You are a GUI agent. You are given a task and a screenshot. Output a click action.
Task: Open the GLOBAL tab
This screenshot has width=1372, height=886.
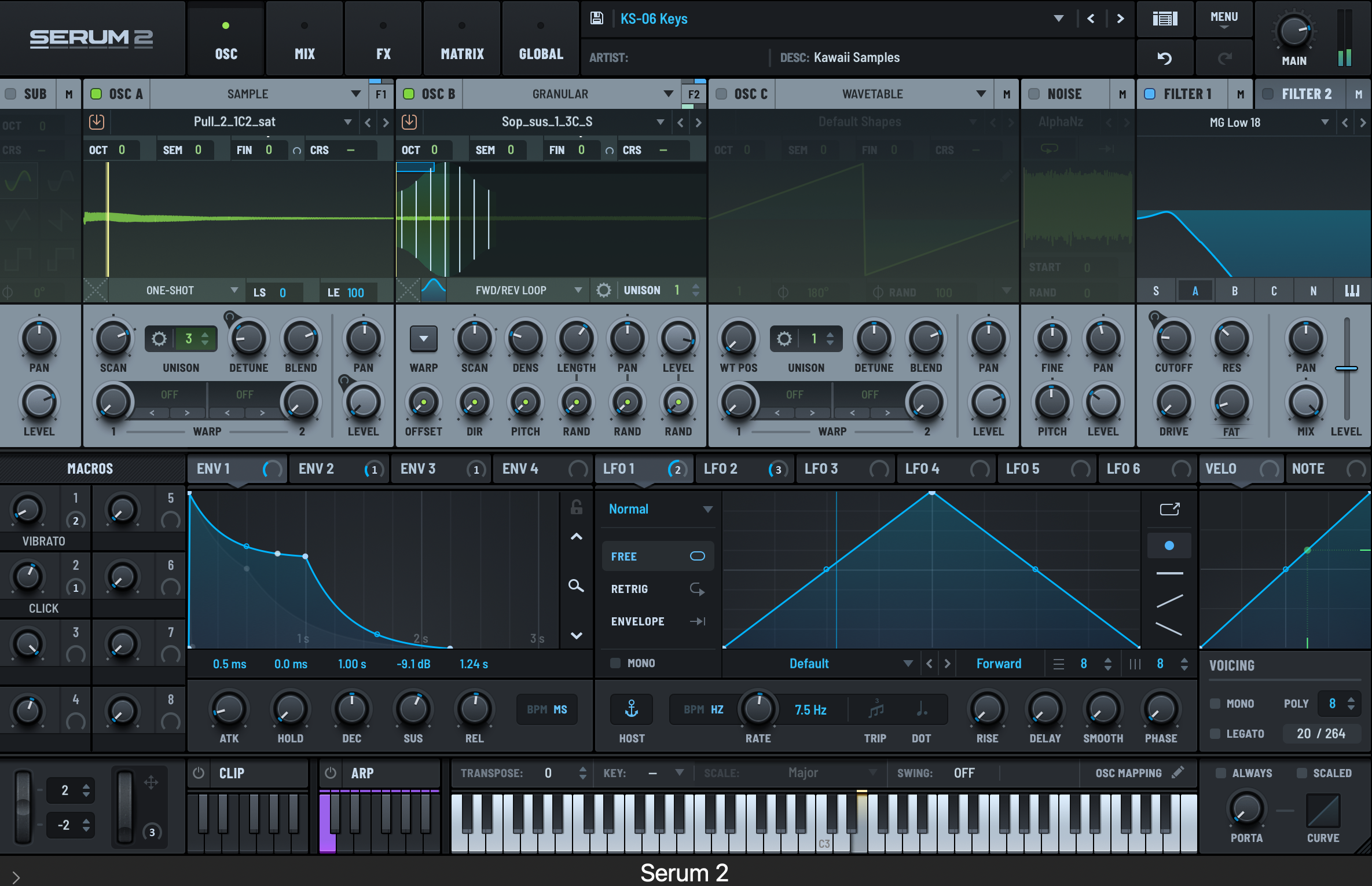click(x=541, y=38)
